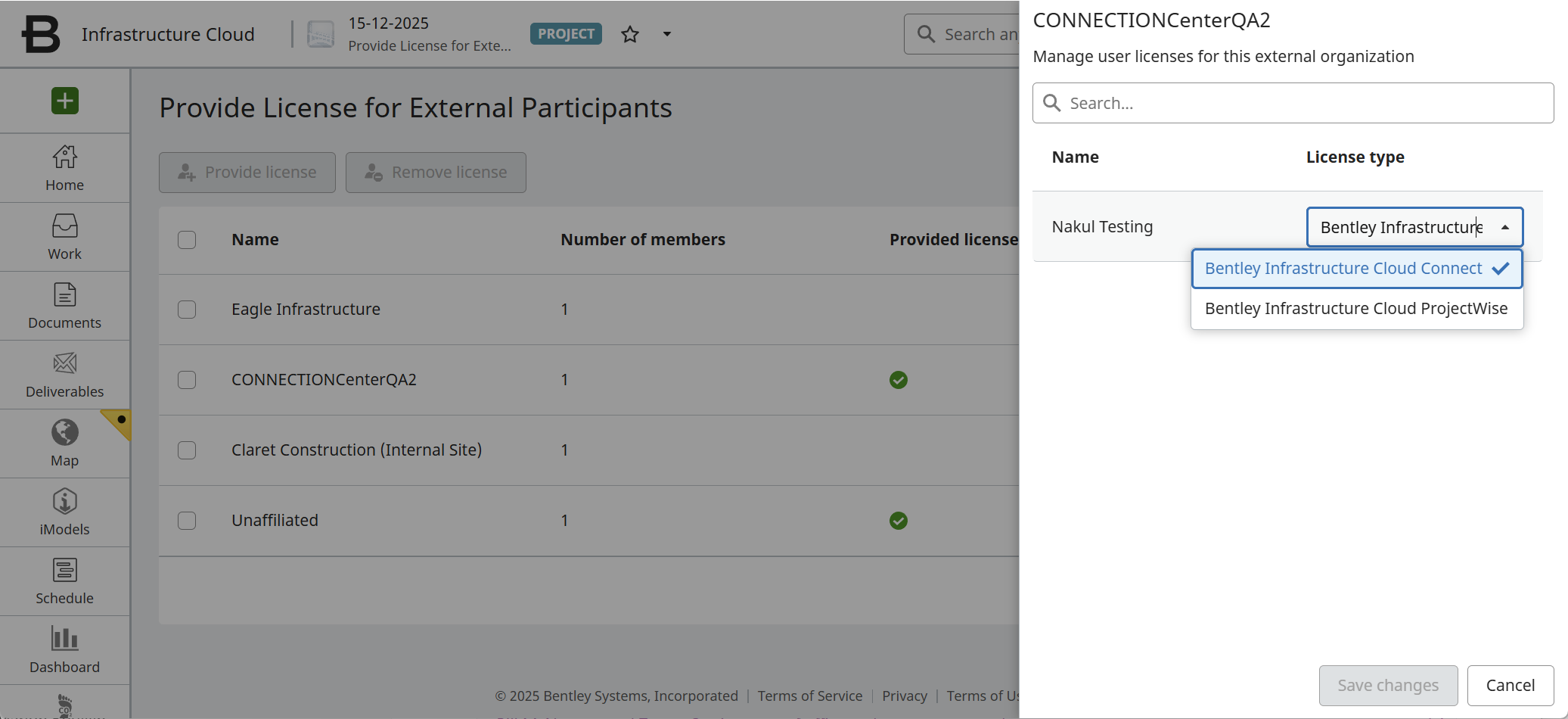Click the Cancel button

(x=1510, y=686)
